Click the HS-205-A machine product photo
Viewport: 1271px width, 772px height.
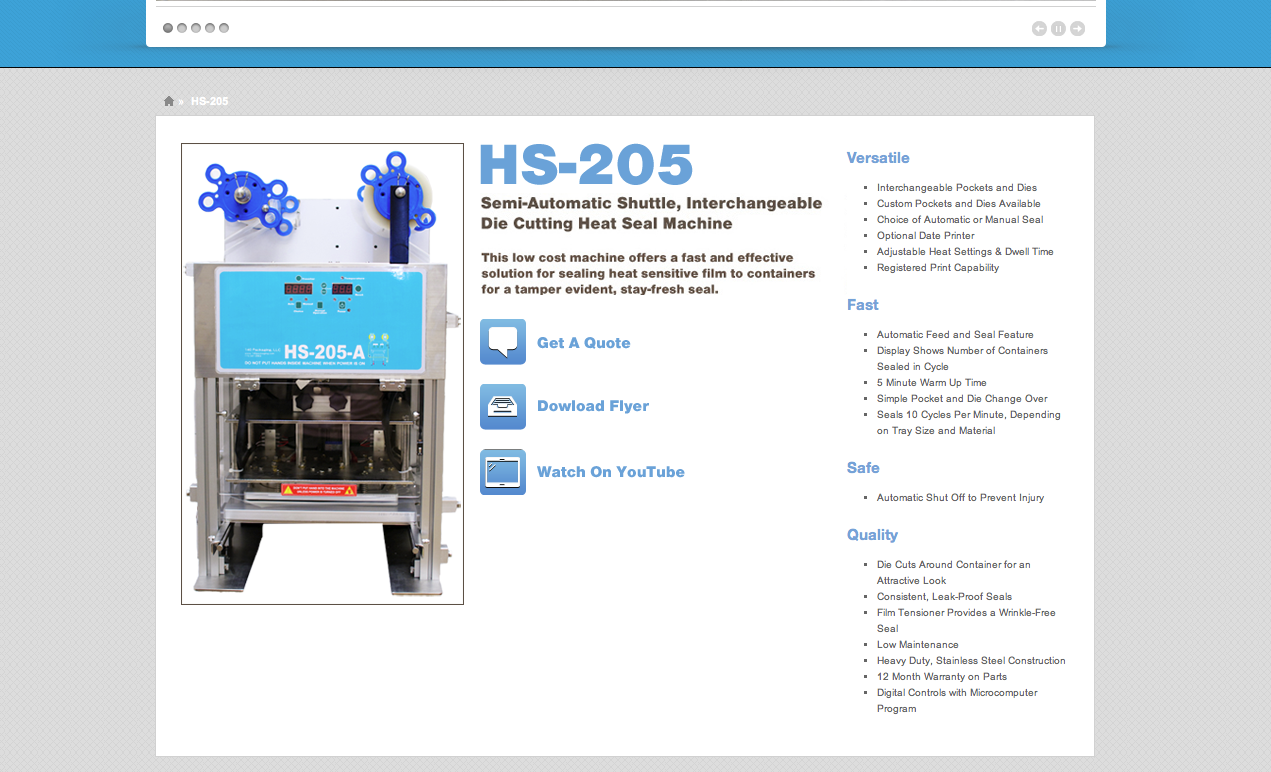322,374
